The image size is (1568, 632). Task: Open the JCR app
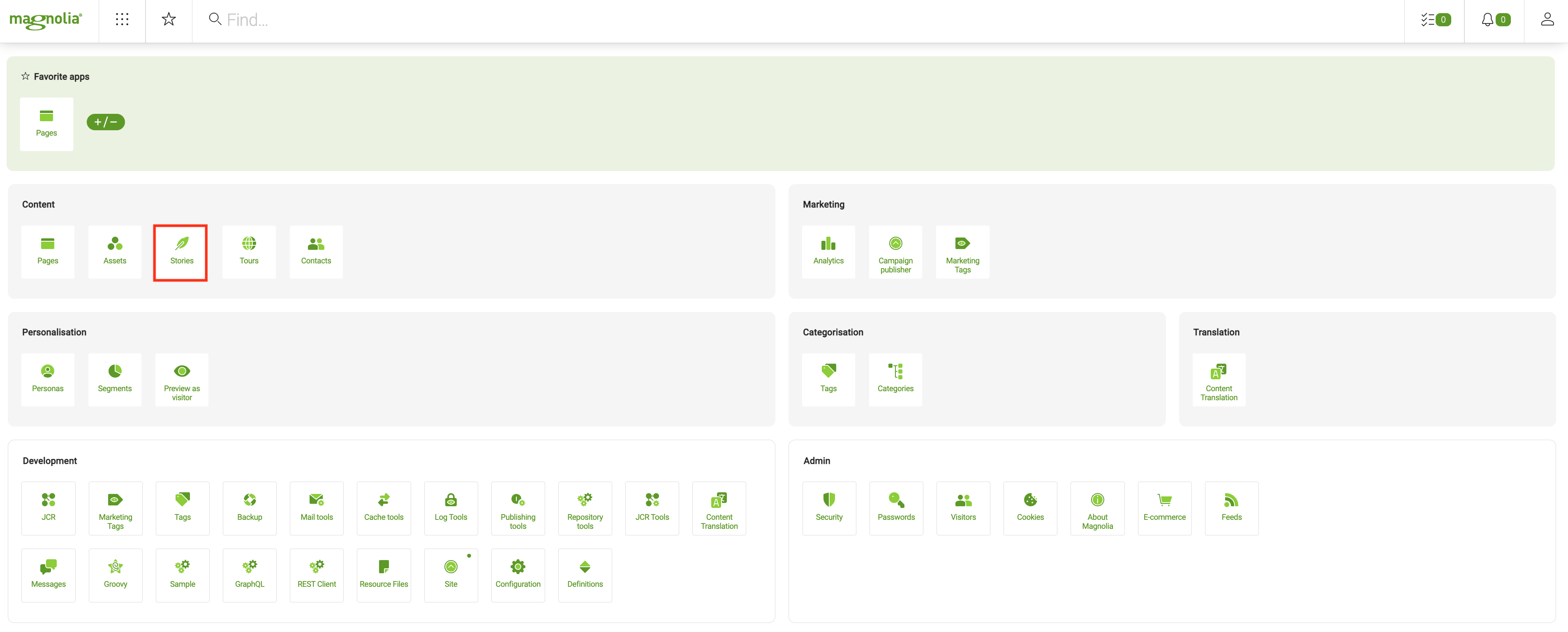click(48, 509)
